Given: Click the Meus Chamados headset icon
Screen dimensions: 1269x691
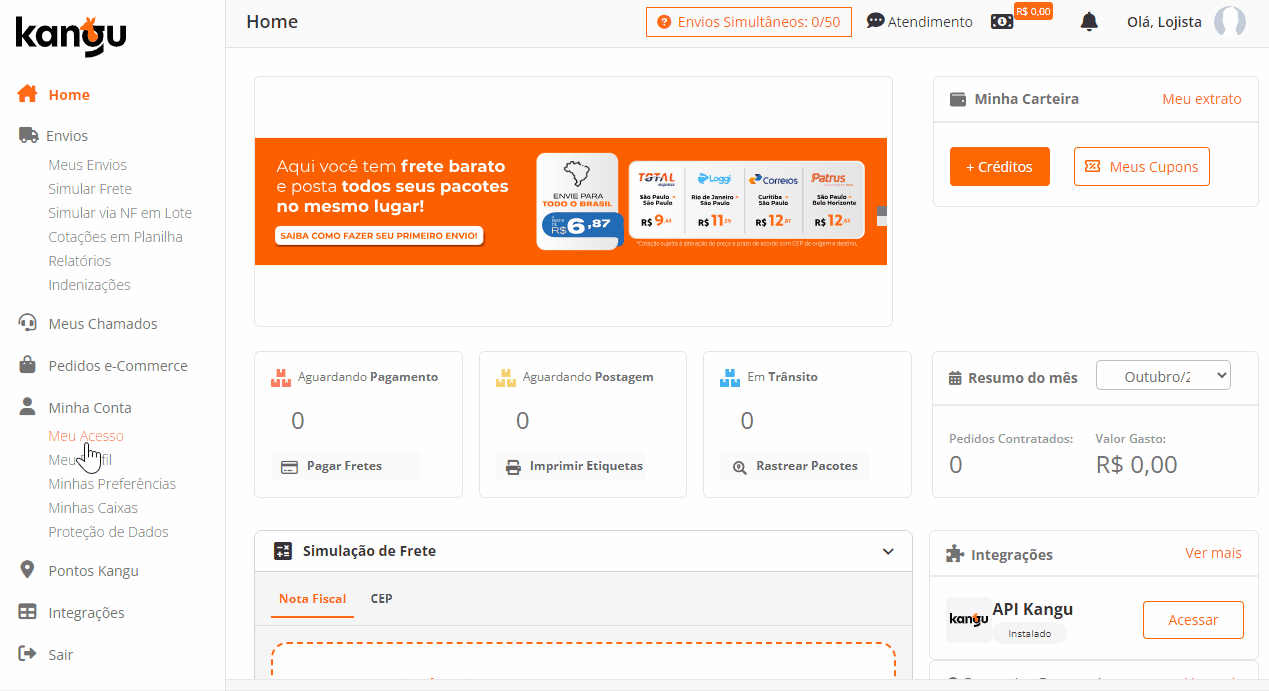Looking at the screenshot, I should 28,323.
